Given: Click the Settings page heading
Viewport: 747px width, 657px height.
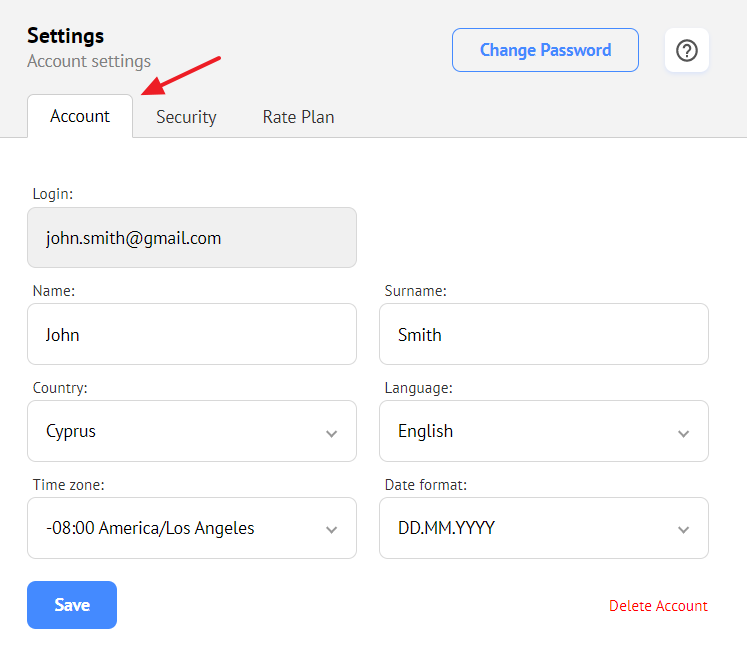Looking at the screenshot, I should (65, 36).
